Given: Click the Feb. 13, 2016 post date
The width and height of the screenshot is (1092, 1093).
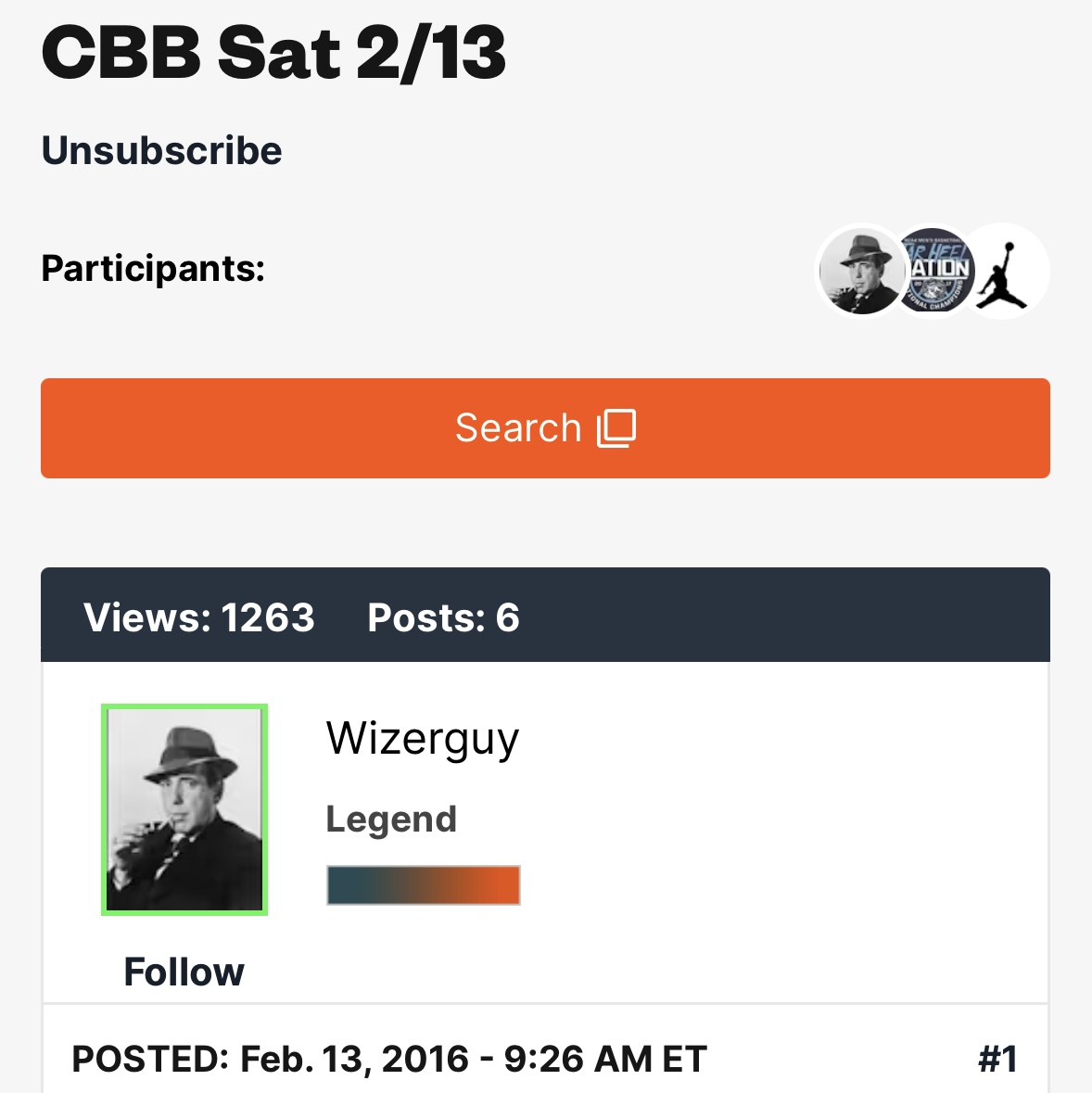Looking at the screenshot, I should [354, 1059].
